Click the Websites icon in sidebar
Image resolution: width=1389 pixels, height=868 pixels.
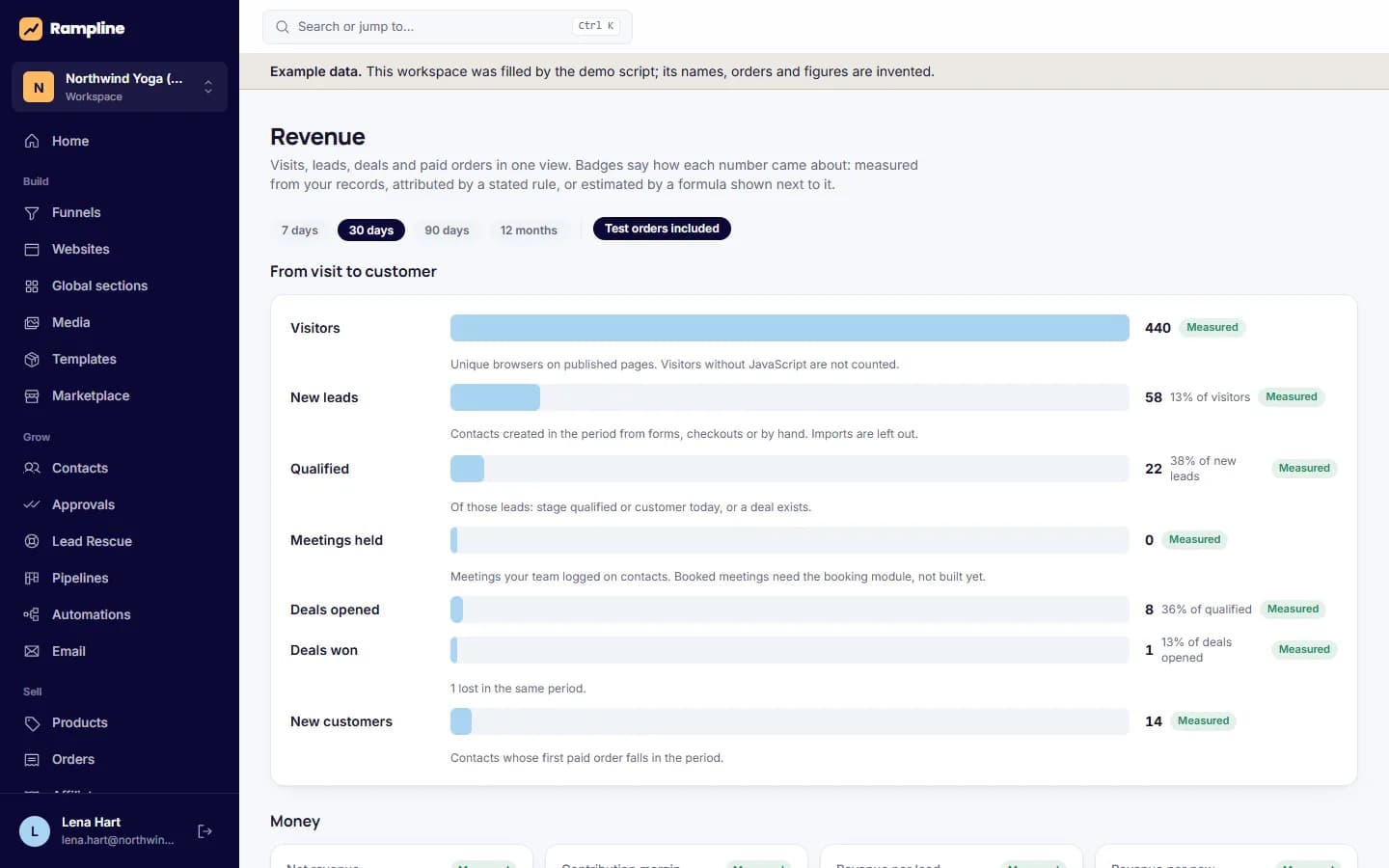(x=32, y=249)
